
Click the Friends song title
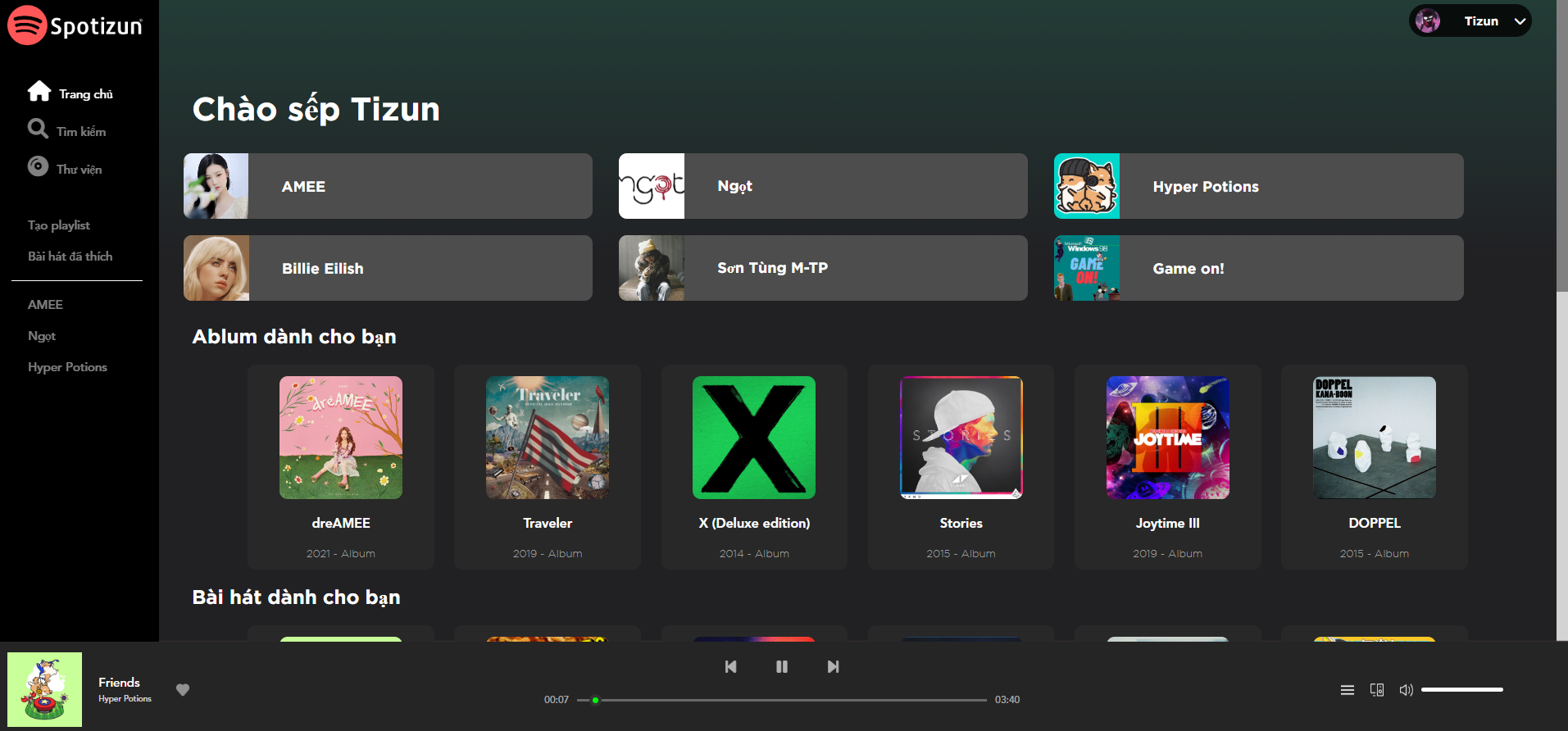[x=120, y=682]
